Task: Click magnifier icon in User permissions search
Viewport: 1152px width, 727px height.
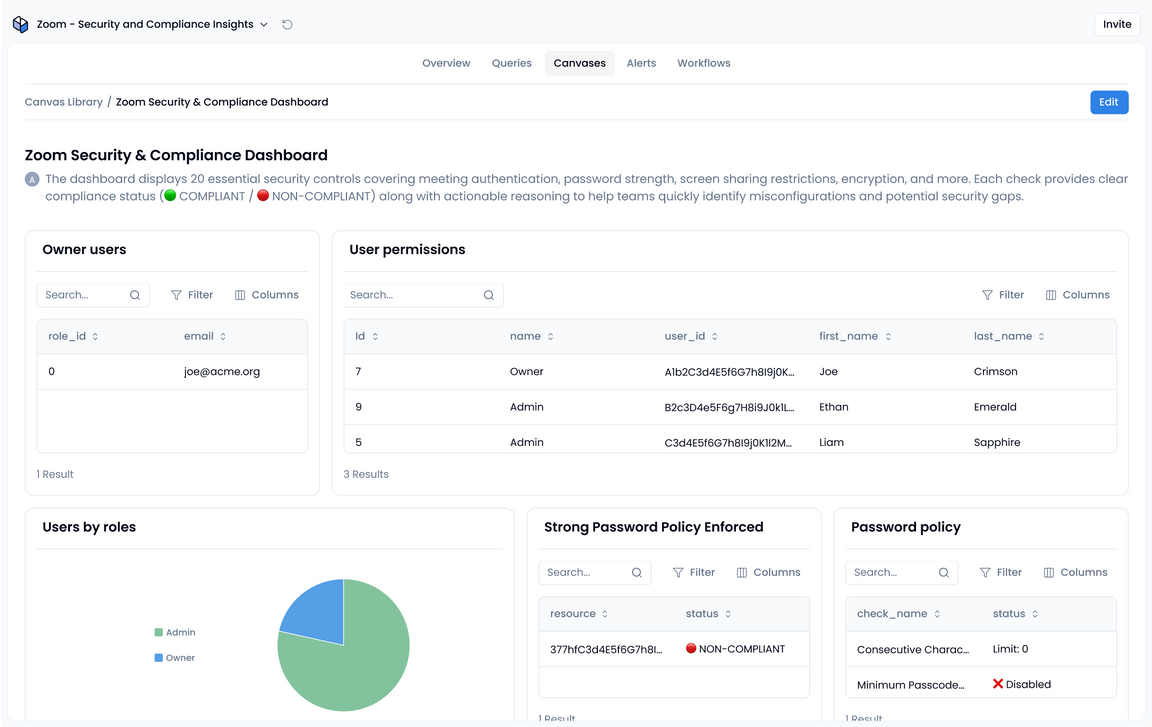Action: click(489, 295)
